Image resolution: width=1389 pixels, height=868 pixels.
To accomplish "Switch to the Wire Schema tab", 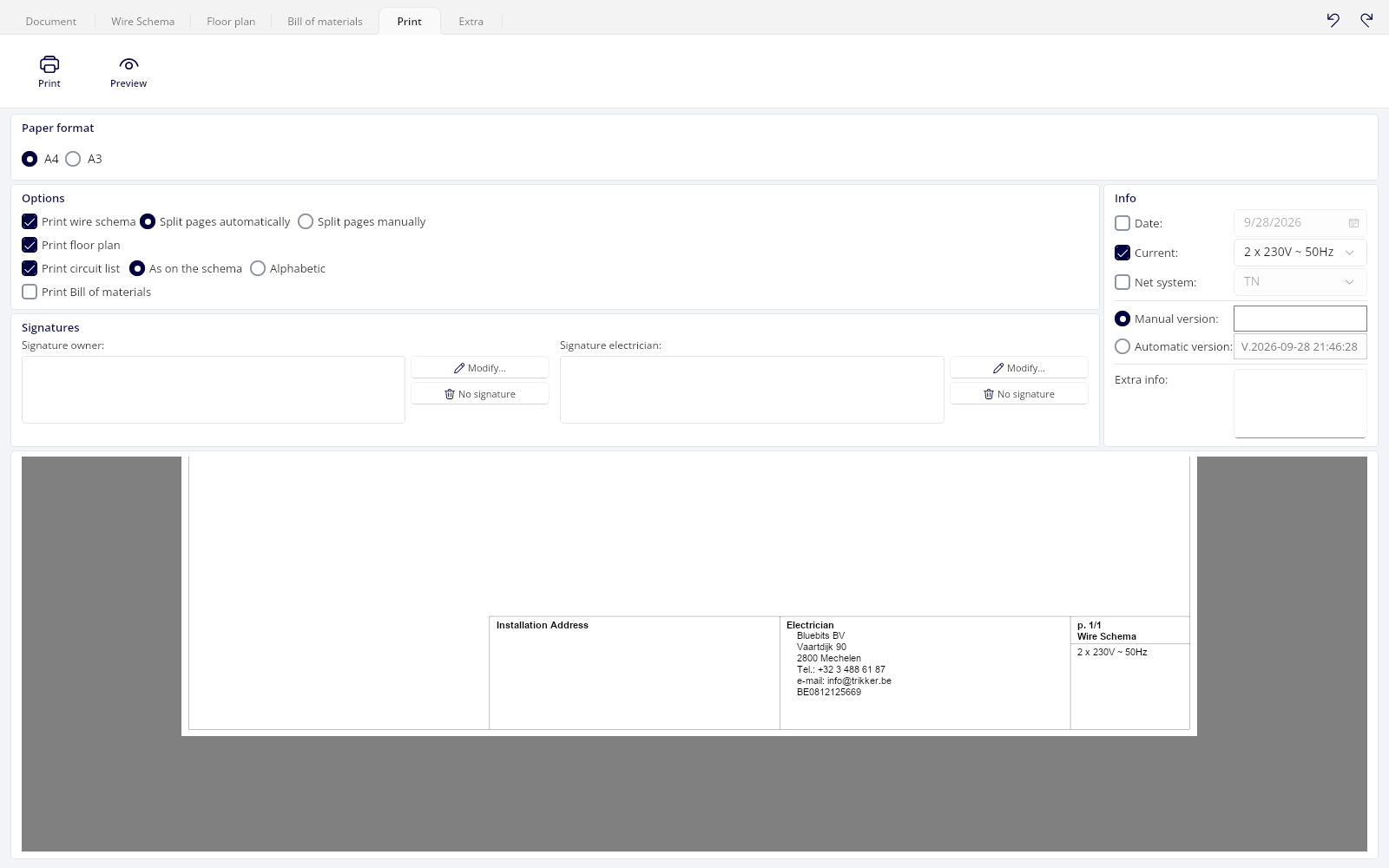I will pos(142,21).
